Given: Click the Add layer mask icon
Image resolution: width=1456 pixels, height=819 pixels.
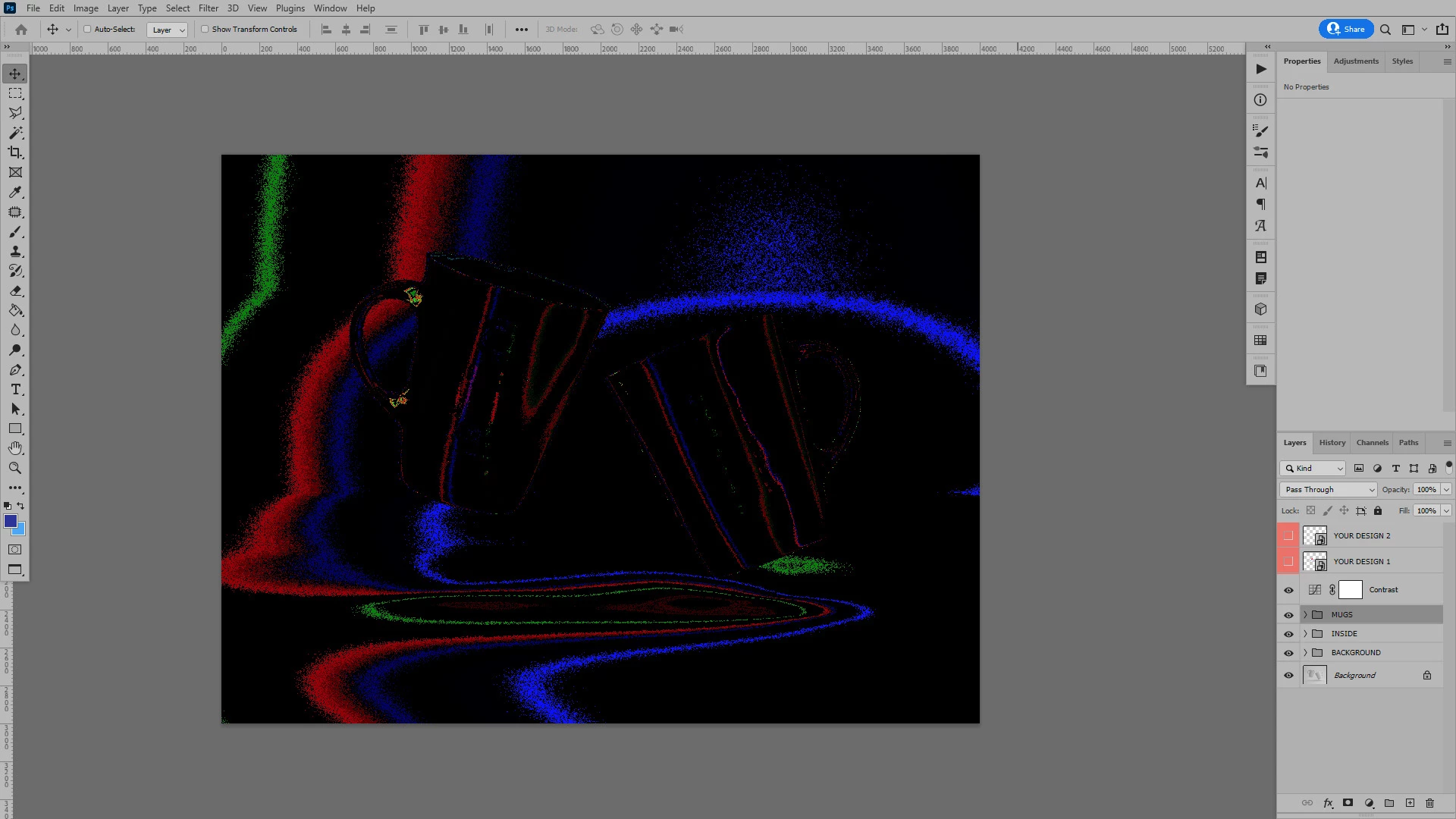Looking at the screenshot, I should (x=1348, y=803).
